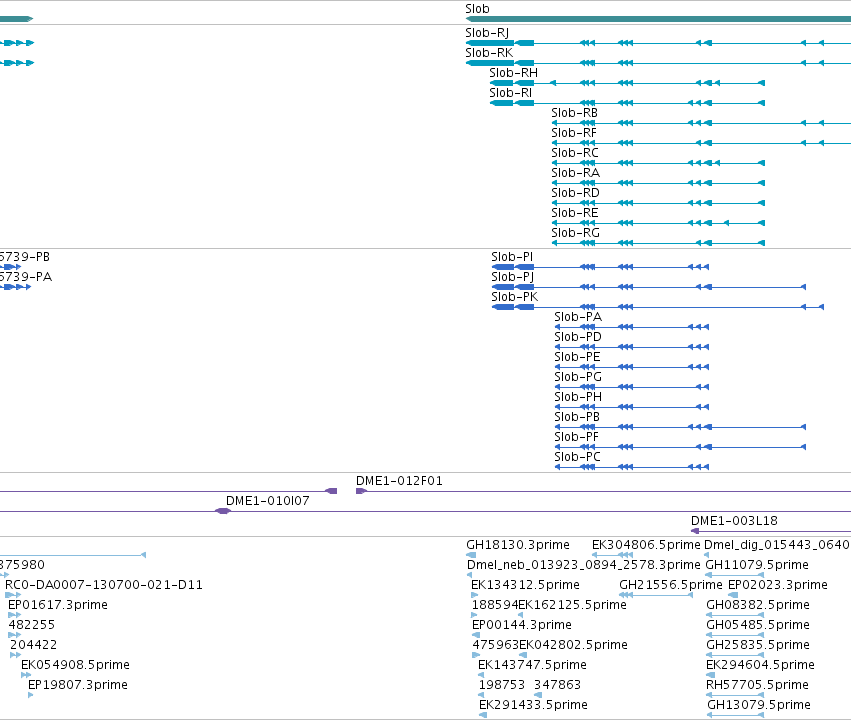Click the RH57705.5prime EST label
Image resolution: width=851 pixels, height=720 pixels.
pyautogui.click(x=757, y=686)
